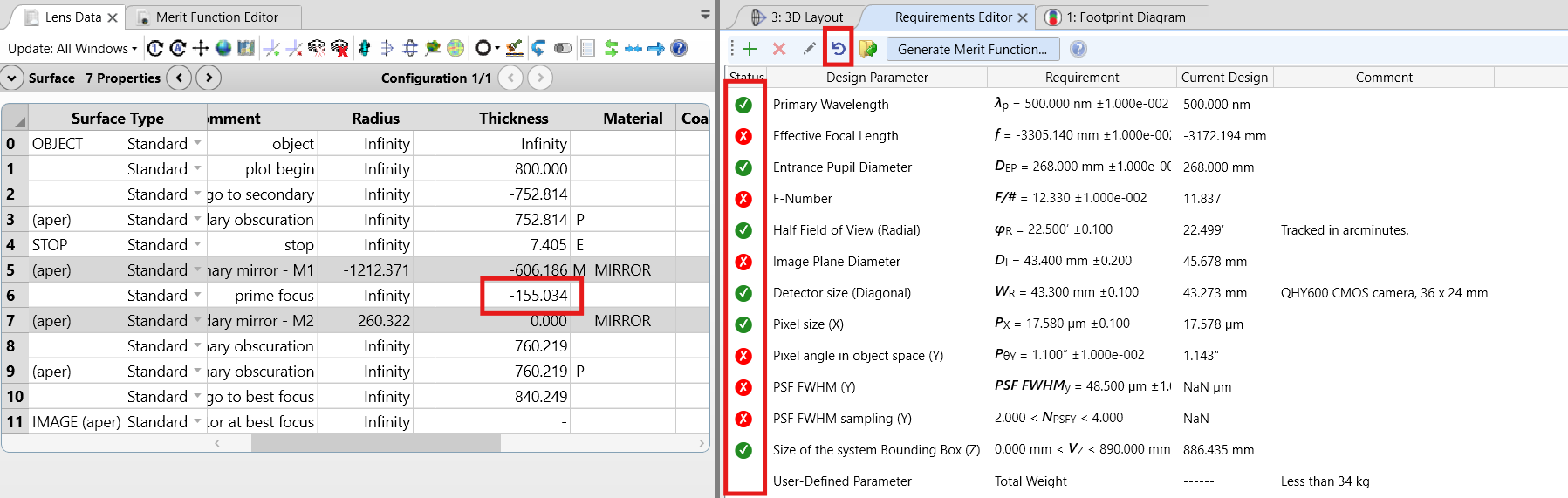This screenshot has width=1568, height=498.
Task: Click the Radius column header
Action: pyautogui.click(x=375, y=118)
